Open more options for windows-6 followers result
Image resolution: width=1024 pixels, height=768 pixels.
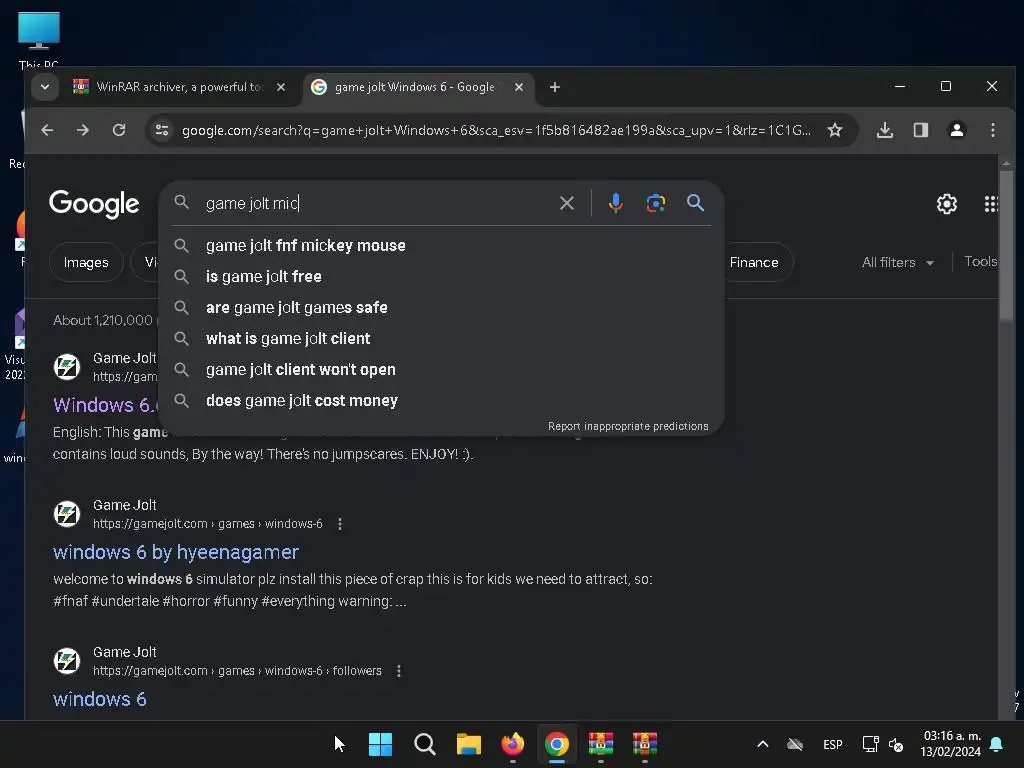(399, 671)
